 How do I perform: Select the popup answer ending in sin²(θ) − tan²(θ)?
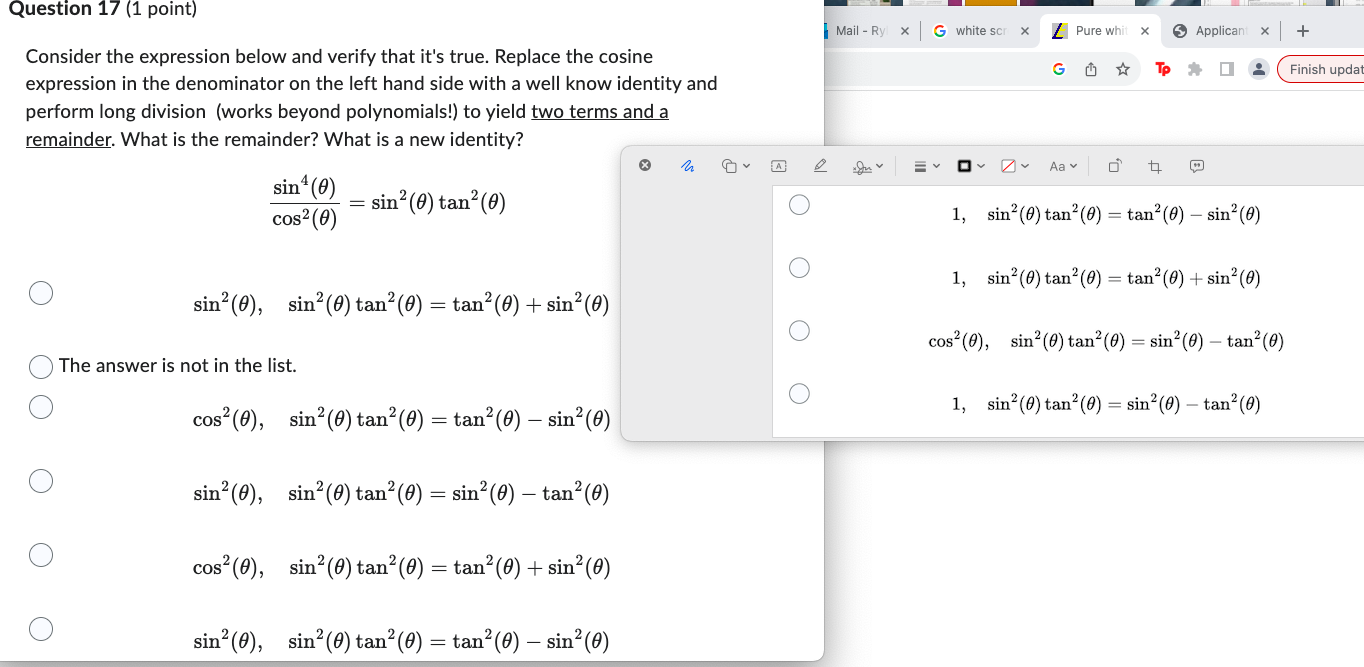point(799,393)
